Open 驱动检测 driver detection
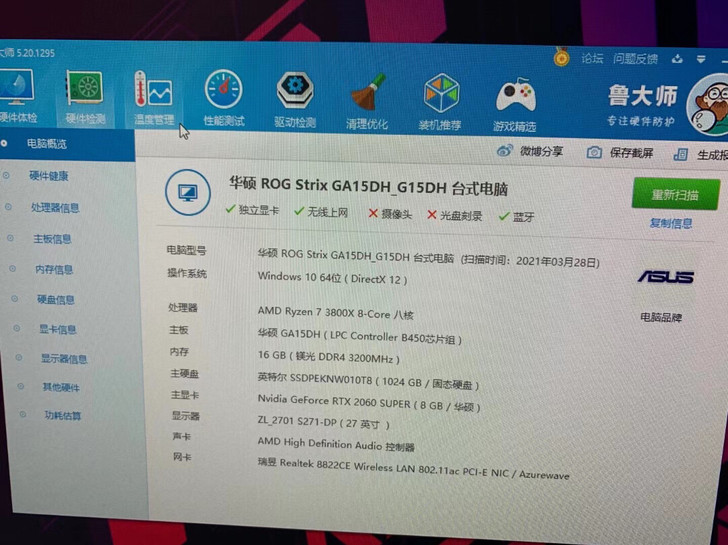 pos(295,100)
